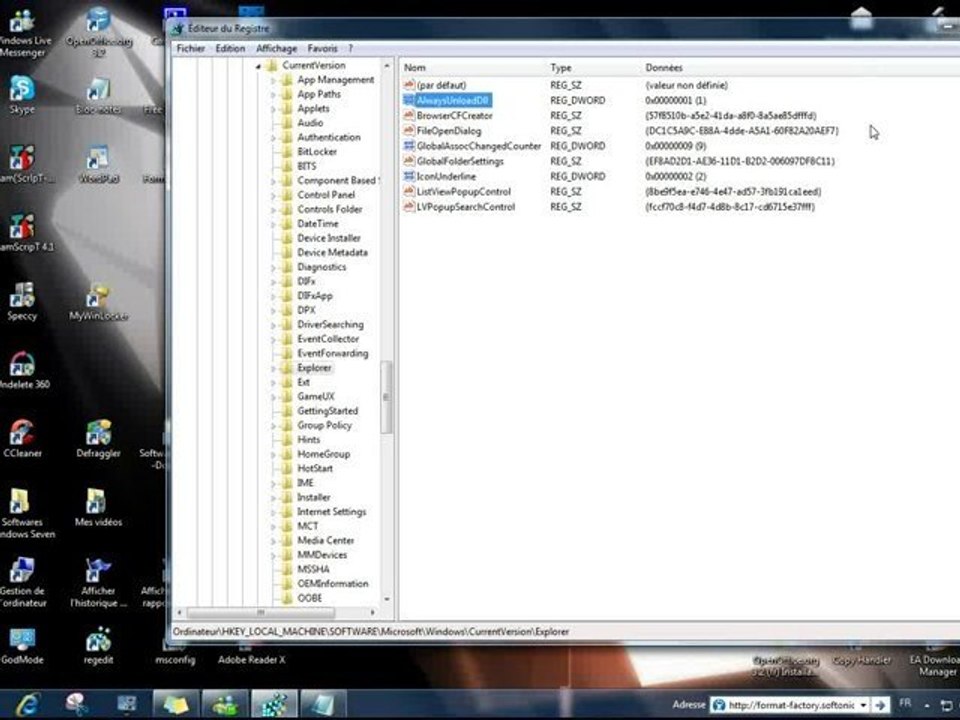Select the HomeGroup folder icon
Viewport: 960px width, 720px height.
(x=287, y=454)
